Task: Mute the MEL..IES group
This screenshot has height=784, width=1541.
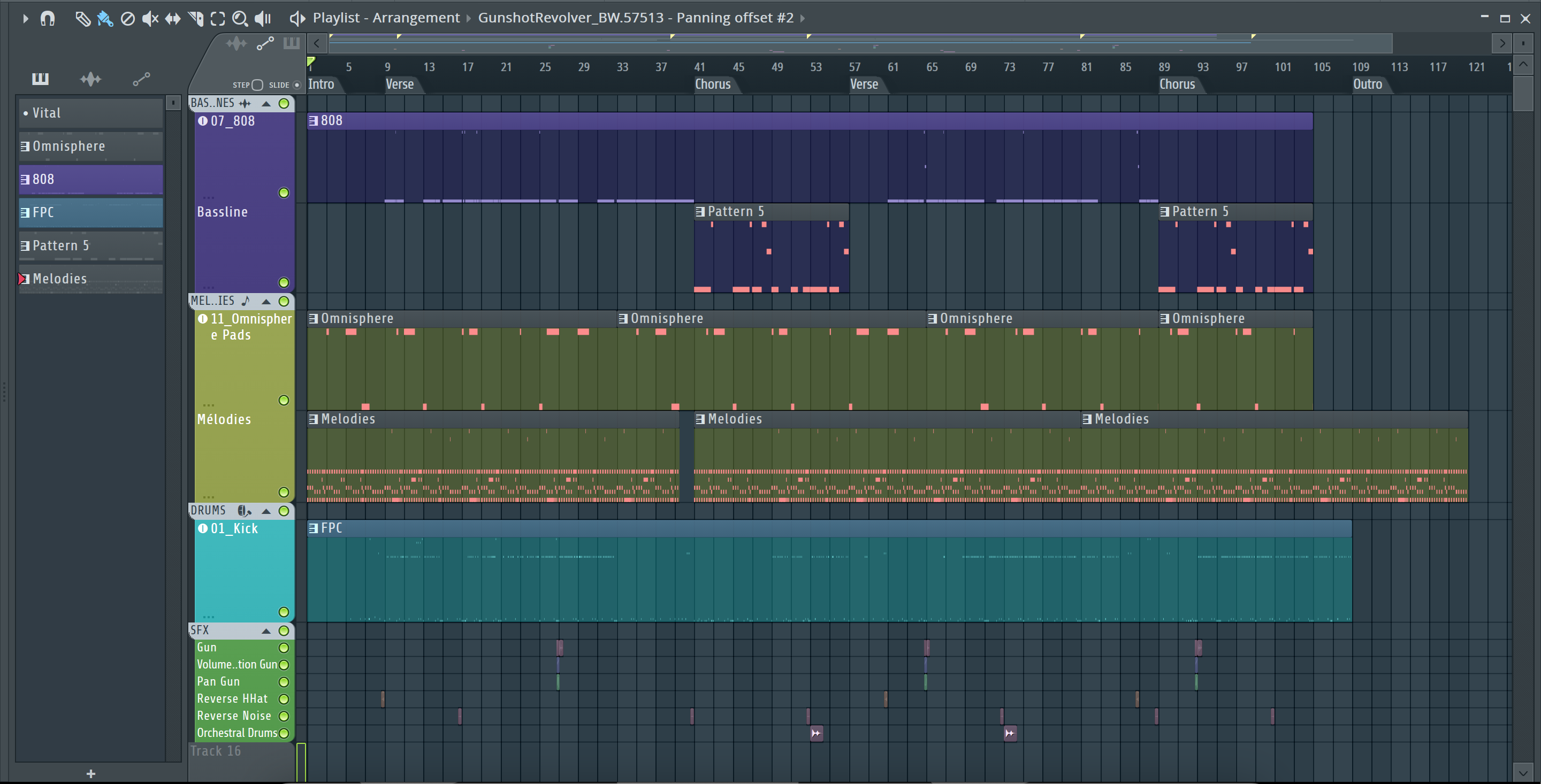Action: [x=284, y=302]
